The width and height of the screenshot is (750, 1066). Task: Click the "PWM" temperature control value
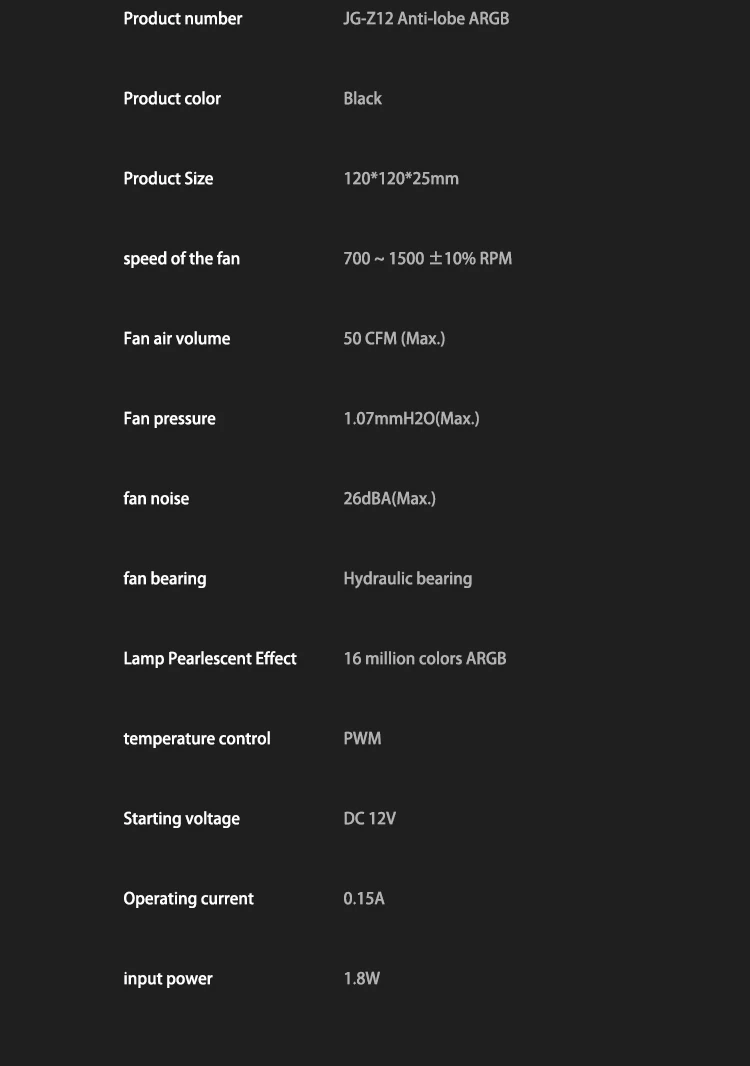362,739
